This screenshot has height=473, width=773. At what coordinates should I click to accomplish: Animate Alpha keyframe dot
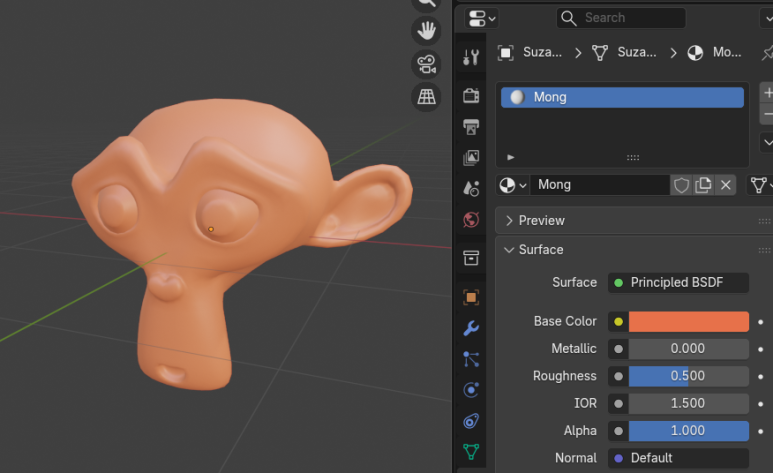click(x=761, y=432)
